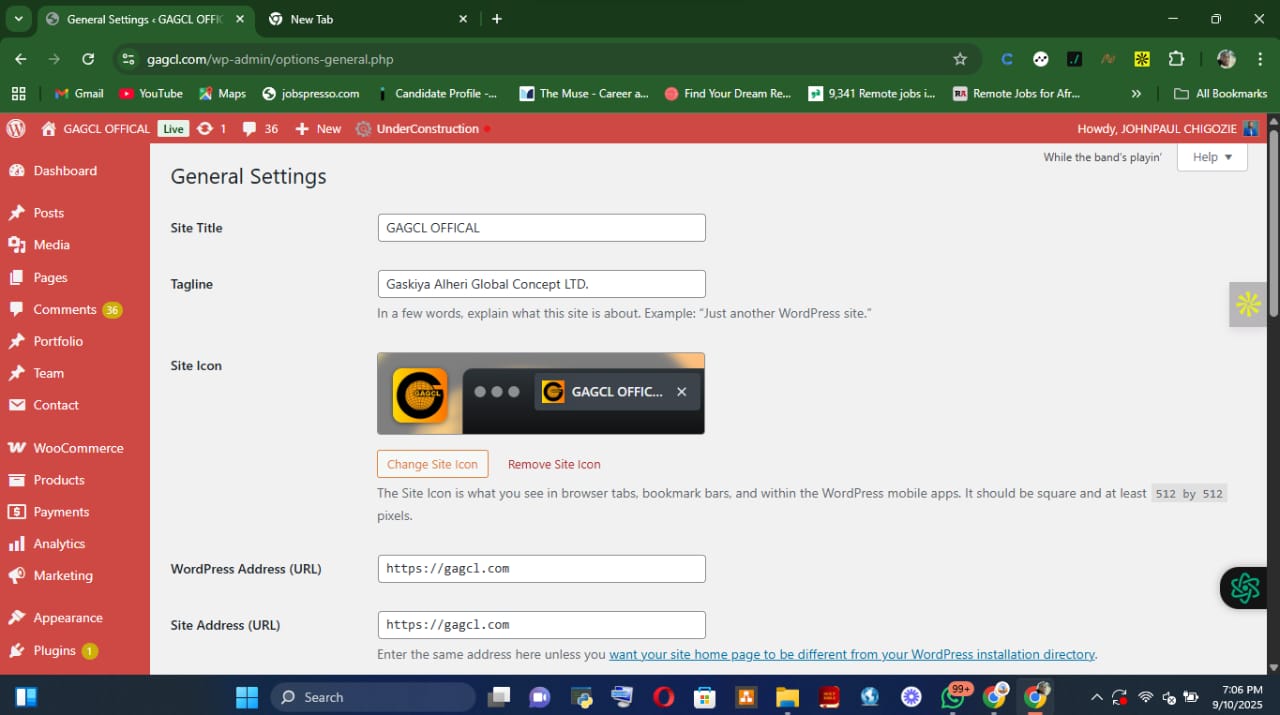Open the installation directory help link
The image size is (1280, 715).
[x=852, y=654]
